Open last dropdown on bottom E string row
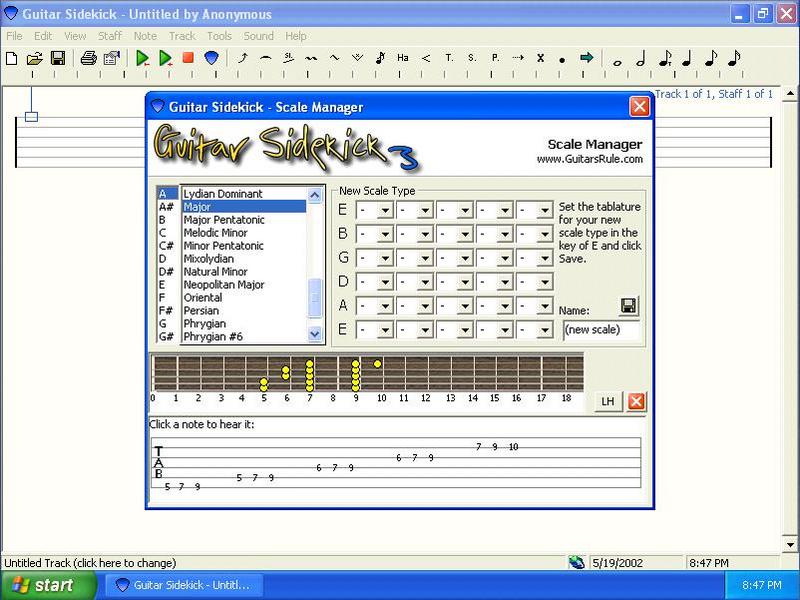This screenshot has height=600, width=800. 544,330
